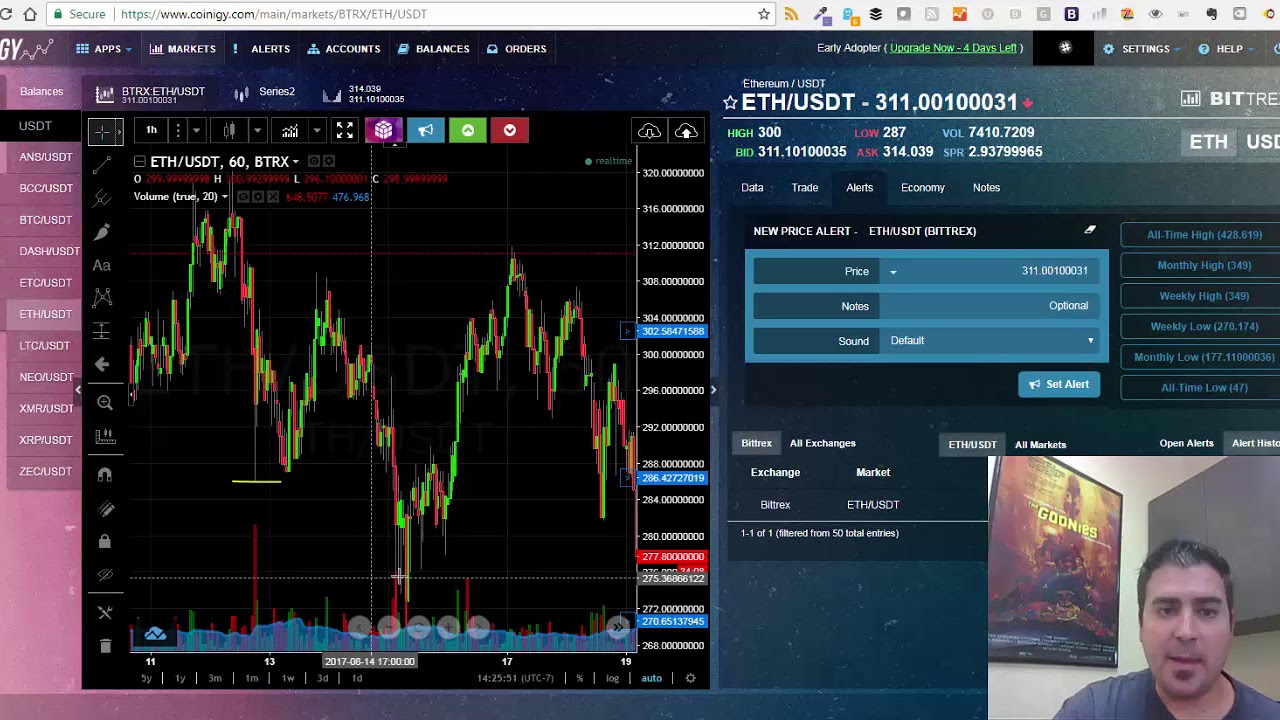Favorite ETH/USDT with the star icon
1280x720 pixels.
point(730,103)
